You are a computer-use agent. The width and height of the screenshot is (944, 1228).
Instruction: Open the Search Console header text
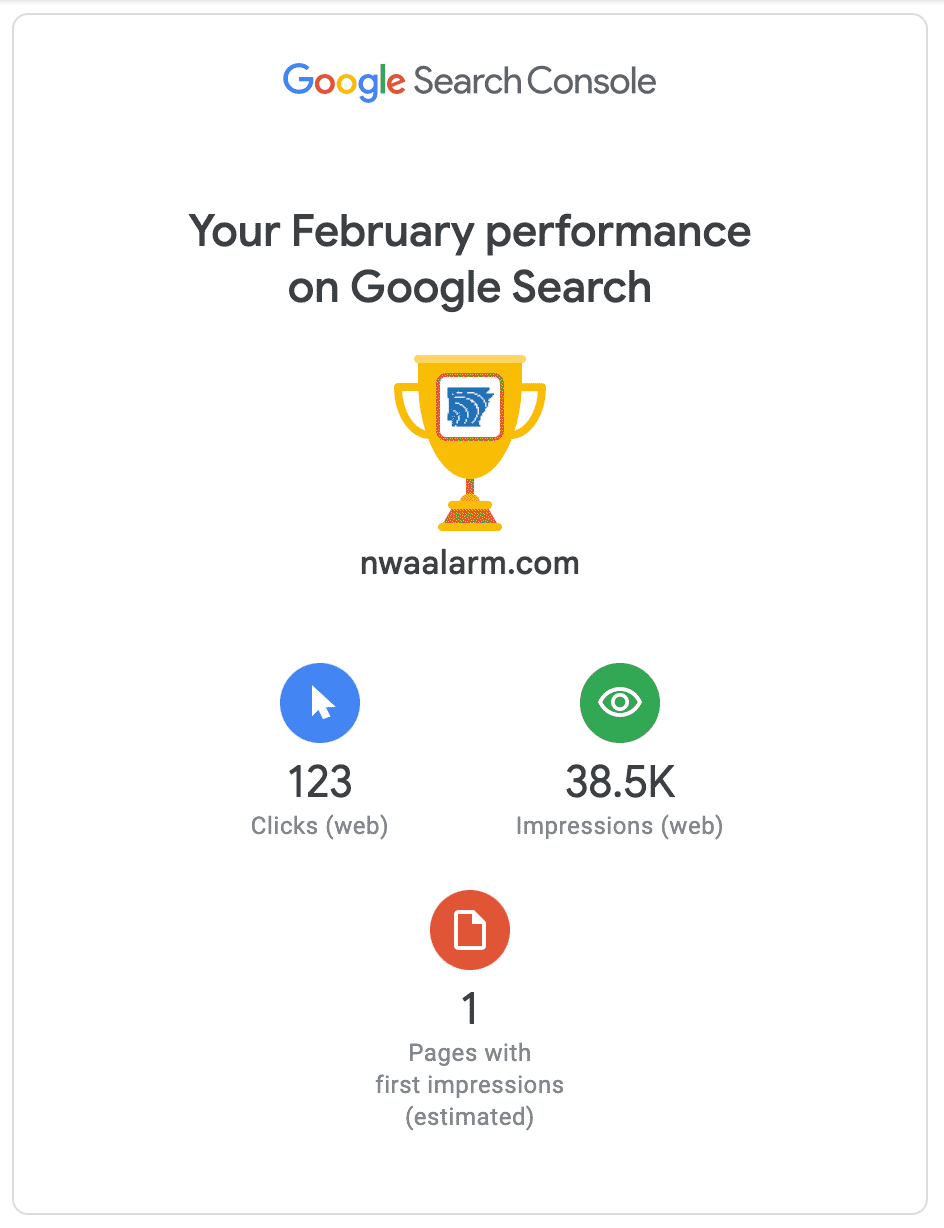535,81
